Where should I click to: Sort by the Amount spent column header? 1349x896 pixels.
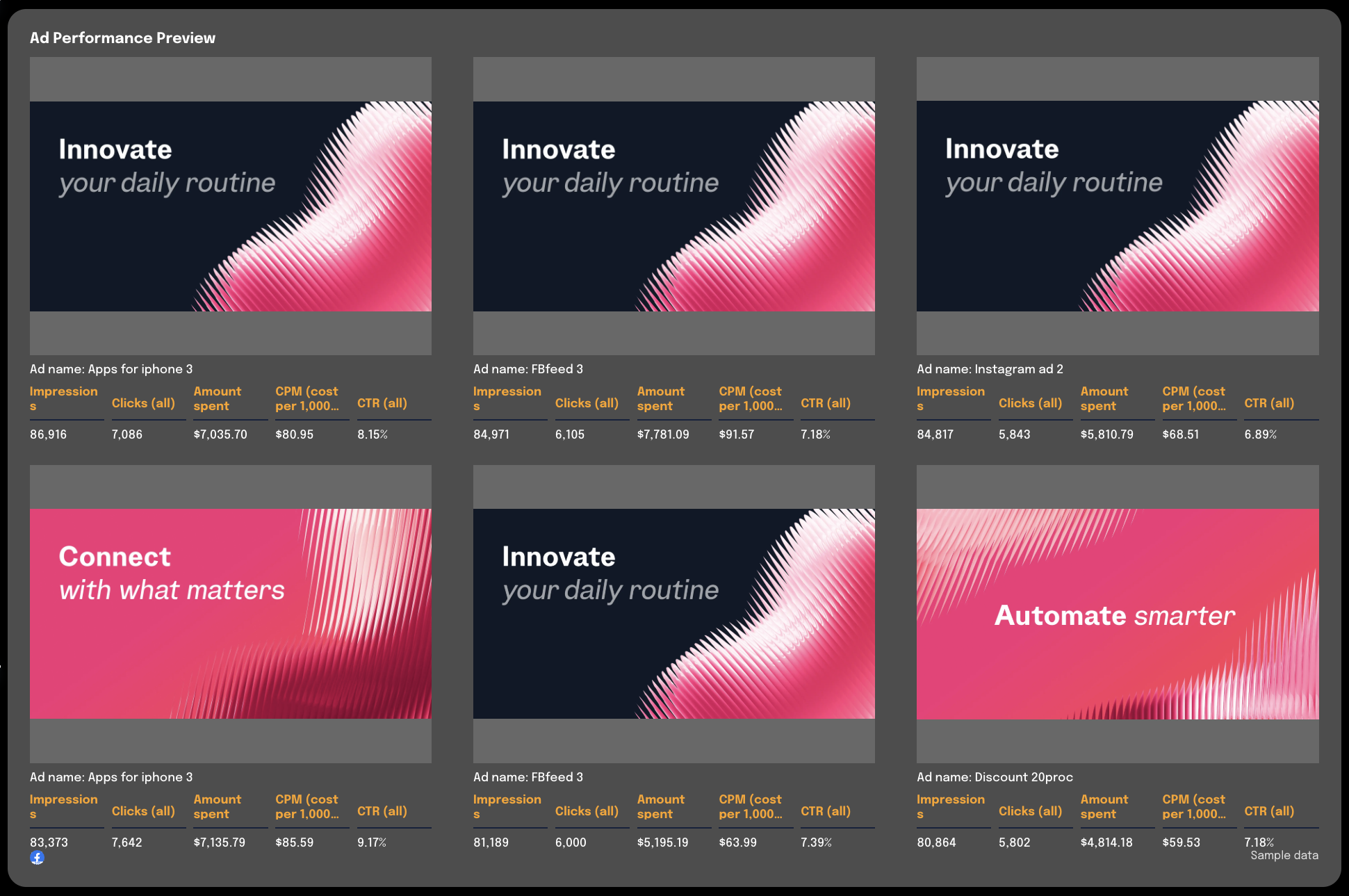[x=217, y=398]
